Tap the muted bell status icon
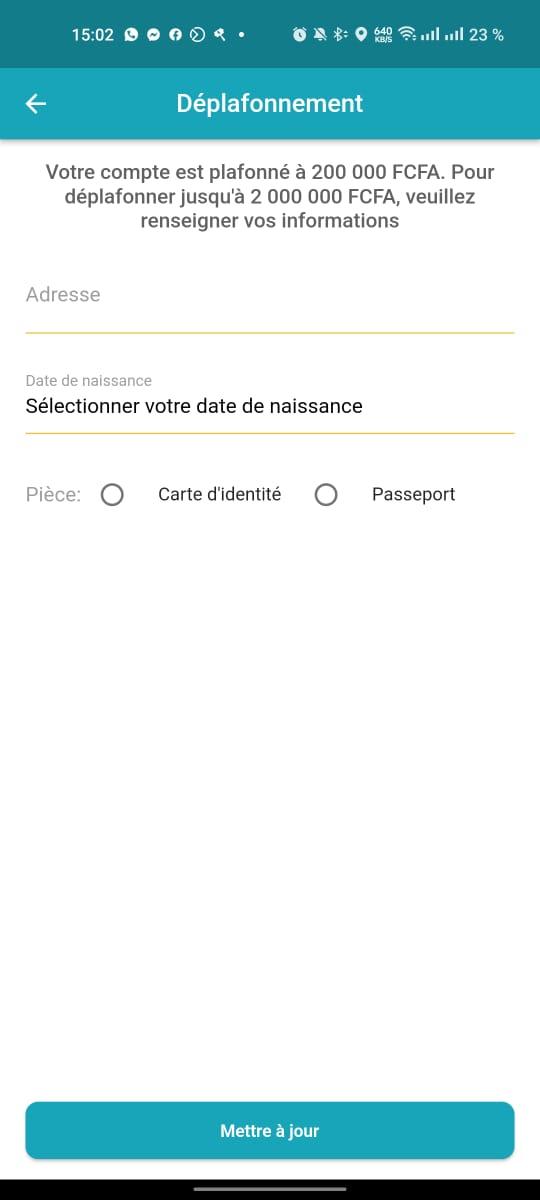The image size is (540, 1200). (x=320, y=35)
